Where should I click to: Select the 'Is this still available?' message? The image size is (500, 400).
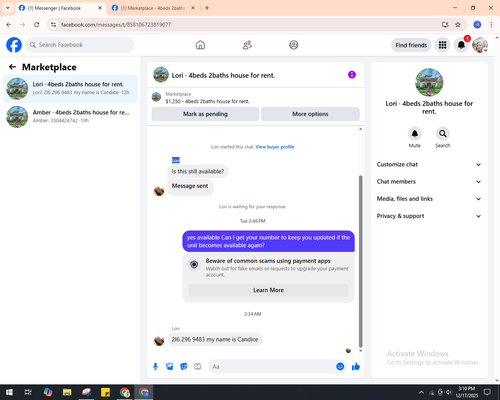tap(198, 171)
